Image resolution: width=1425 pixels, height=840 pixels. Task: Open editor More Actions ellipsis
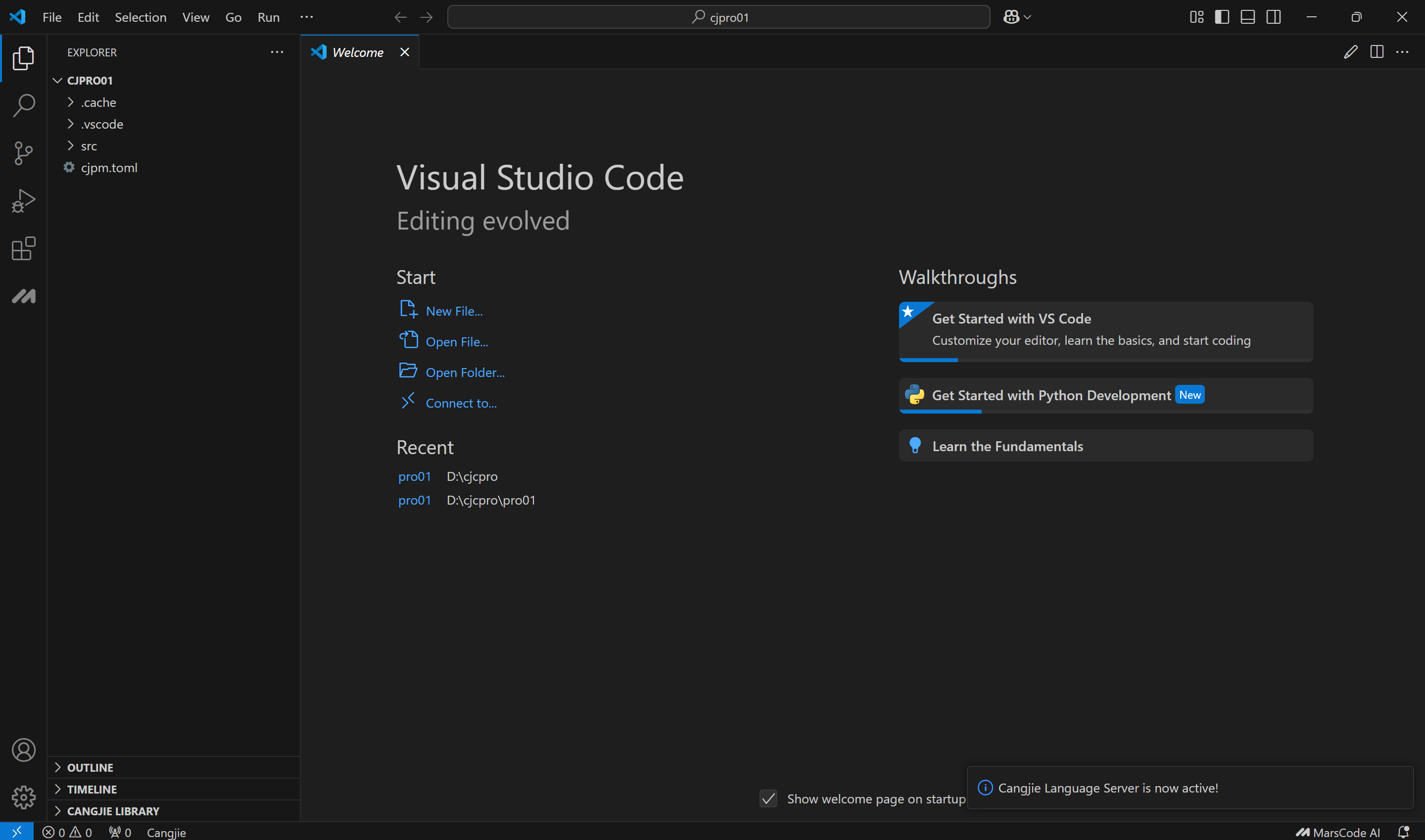[x=1402, y=52]
